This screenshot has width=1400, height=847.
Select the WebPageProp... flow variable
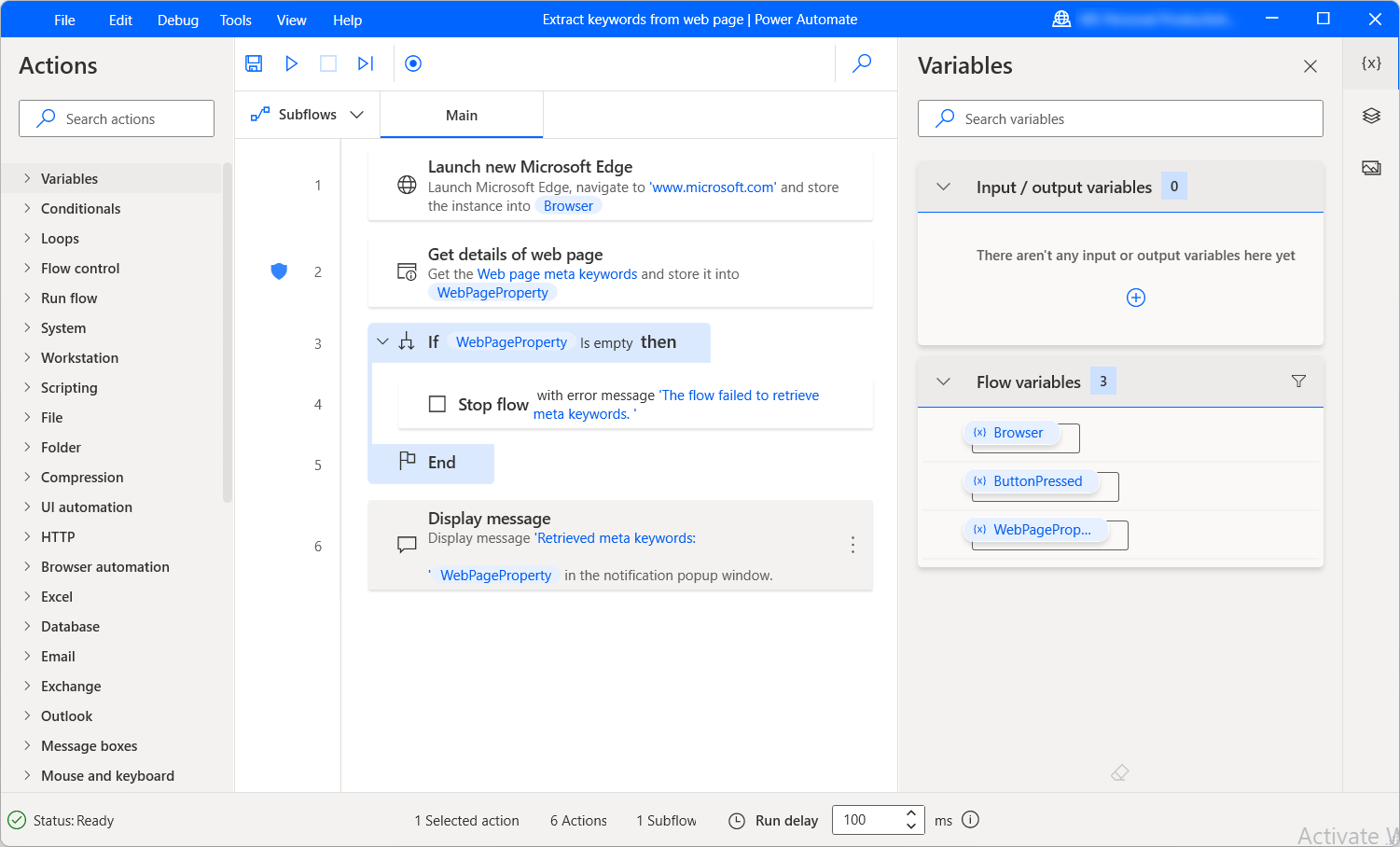click(x=1035, y=530)
